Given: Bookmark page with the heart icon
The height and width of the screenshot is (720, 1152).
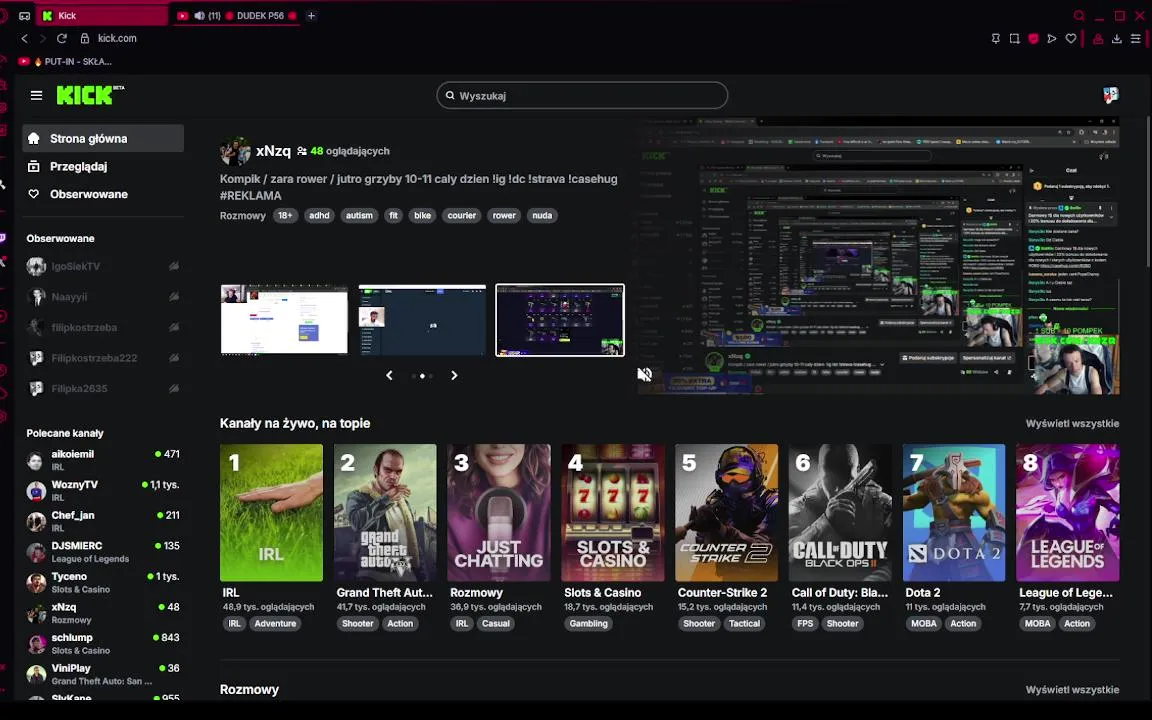Looking at the screenshot, I should tap(1071, 38).
